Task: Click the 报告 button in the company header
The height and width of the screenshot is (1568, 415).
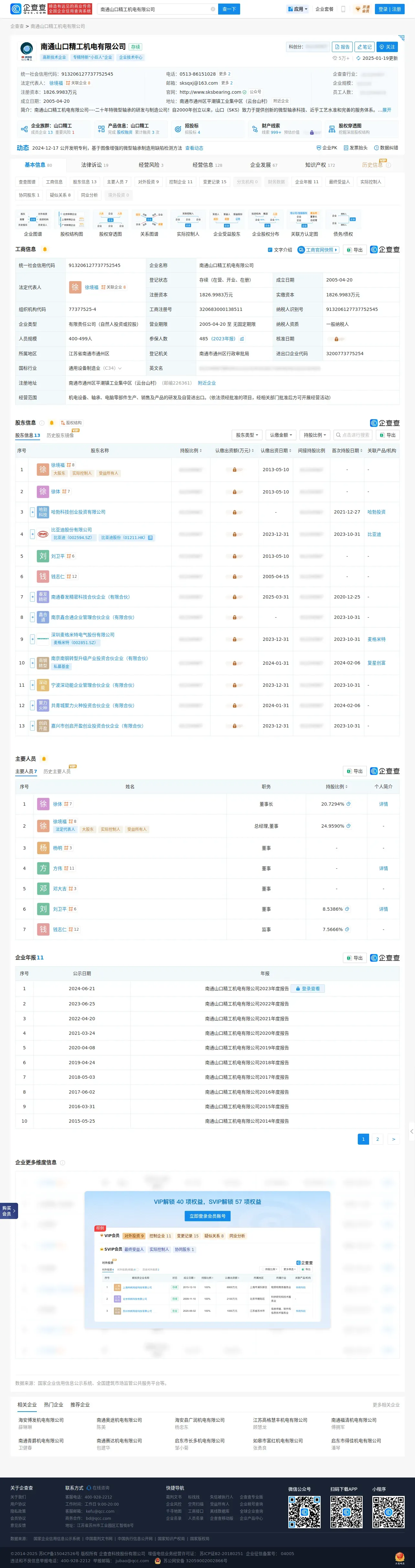Action: pyautogui.click(x=342, y=47)
